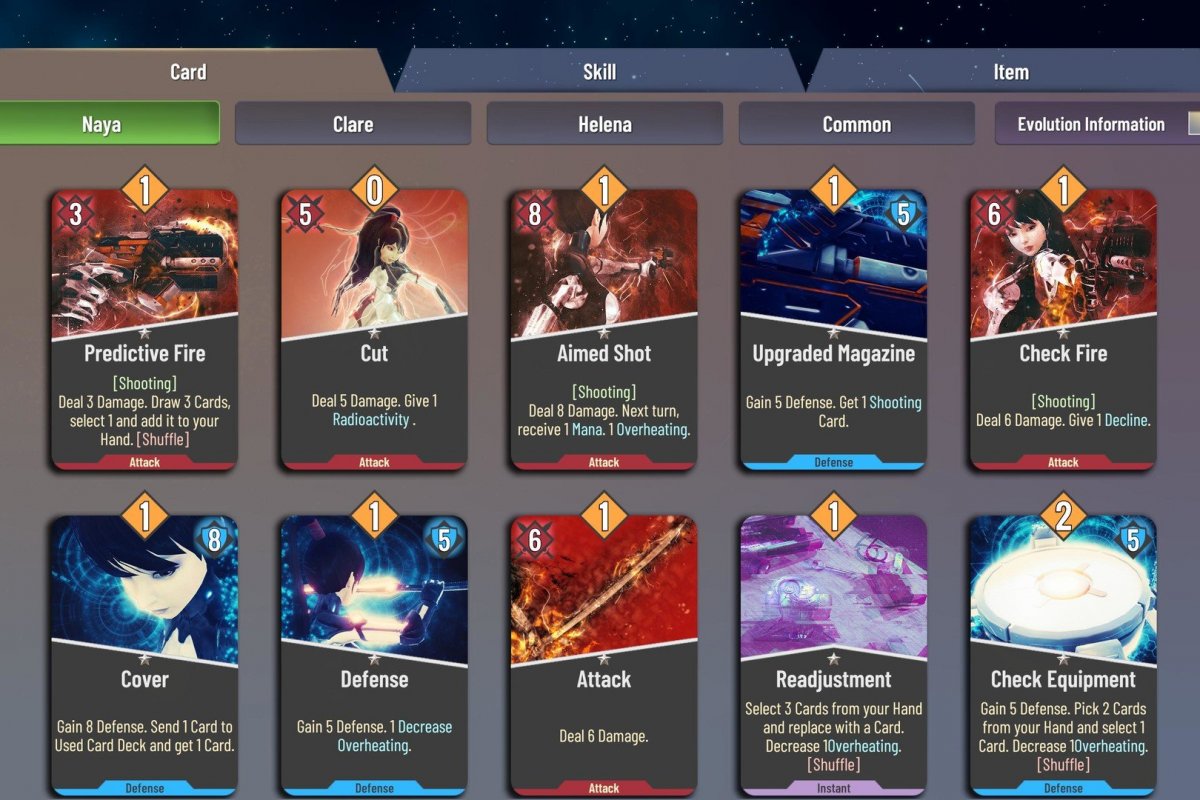Click the cost diamond on Readjustment card

pos(834,515)
